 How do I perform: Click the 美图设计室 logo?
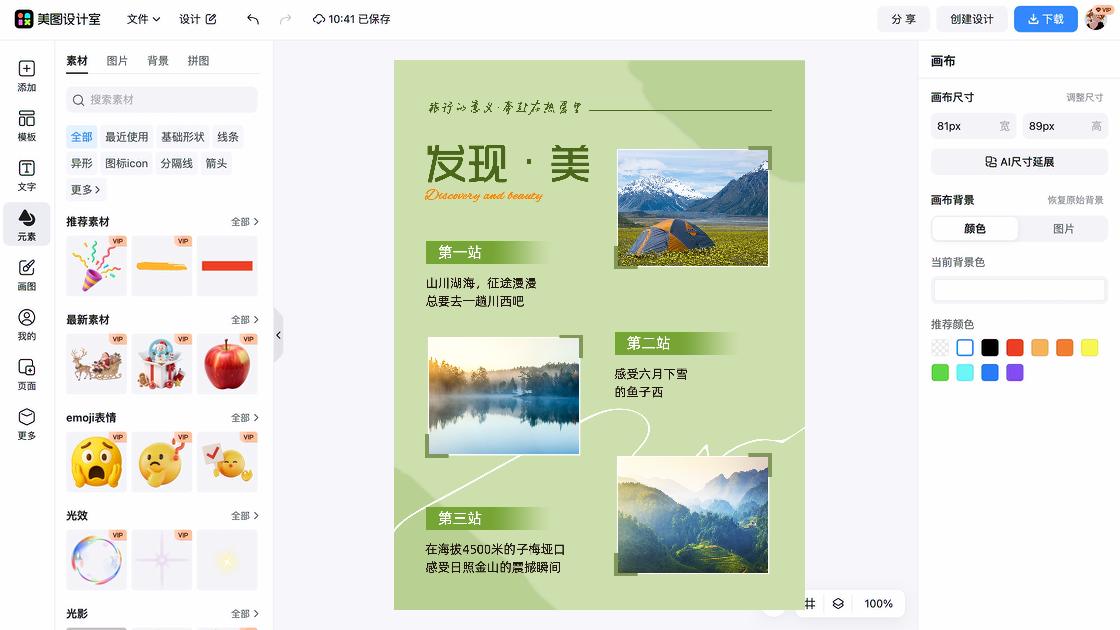57,19
